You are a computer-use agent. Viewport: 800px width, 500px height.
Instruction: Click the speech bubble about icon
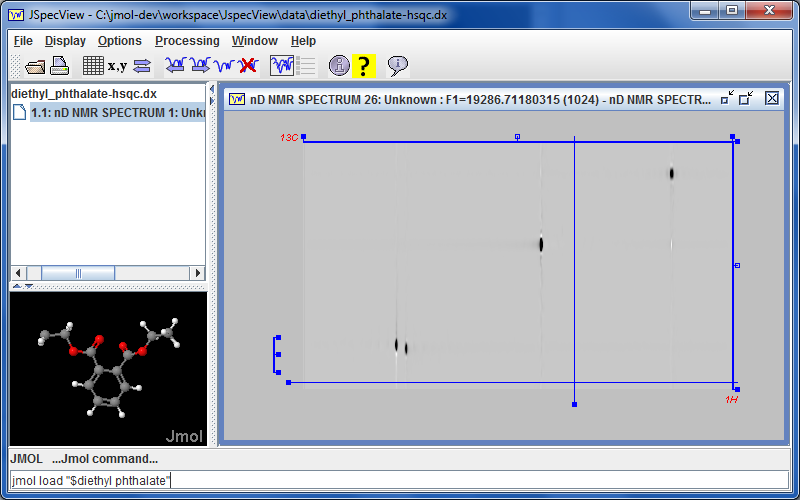pos(398,66)
